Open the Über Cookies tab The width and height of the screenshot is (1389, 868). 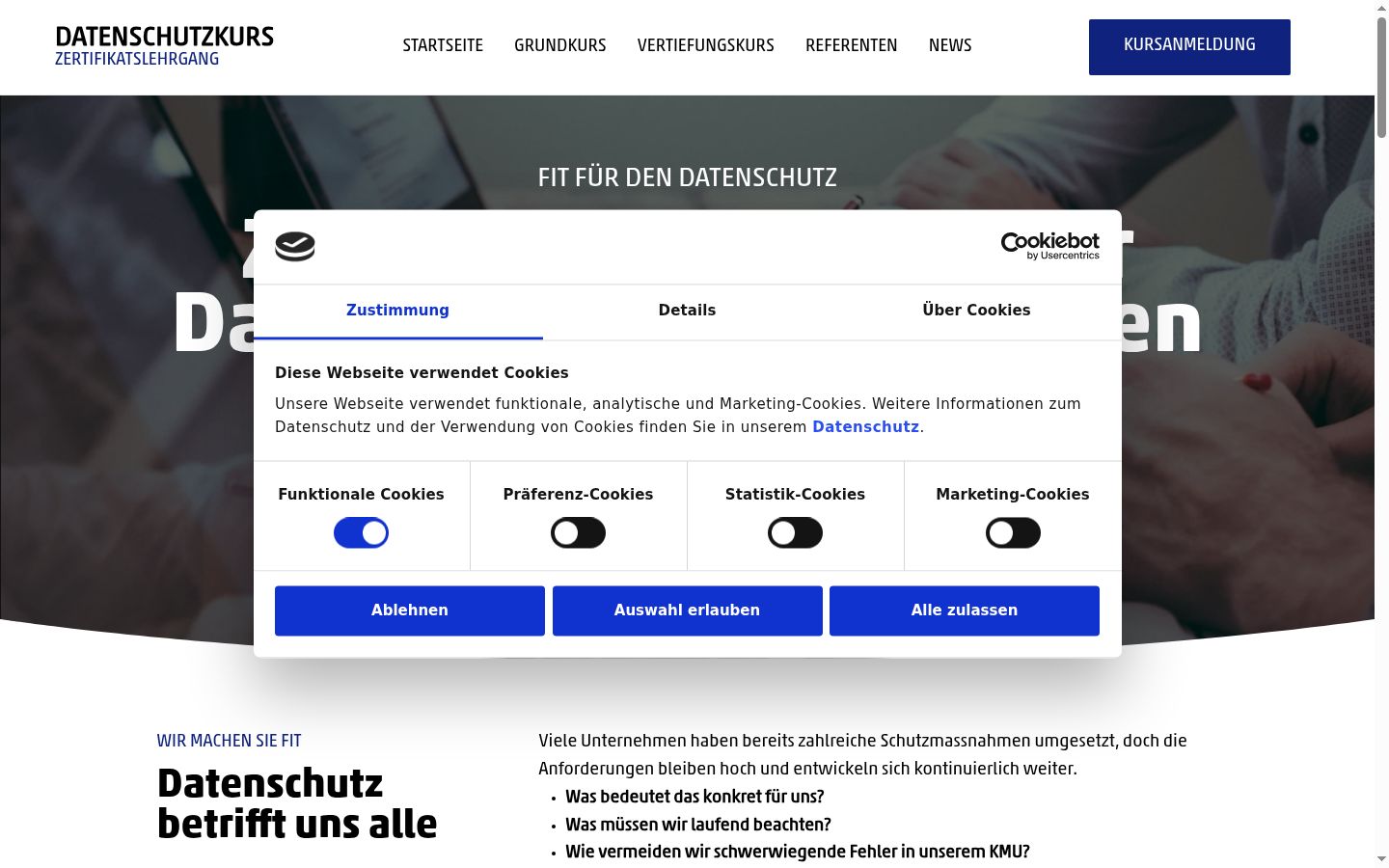[x=976, y=311]
